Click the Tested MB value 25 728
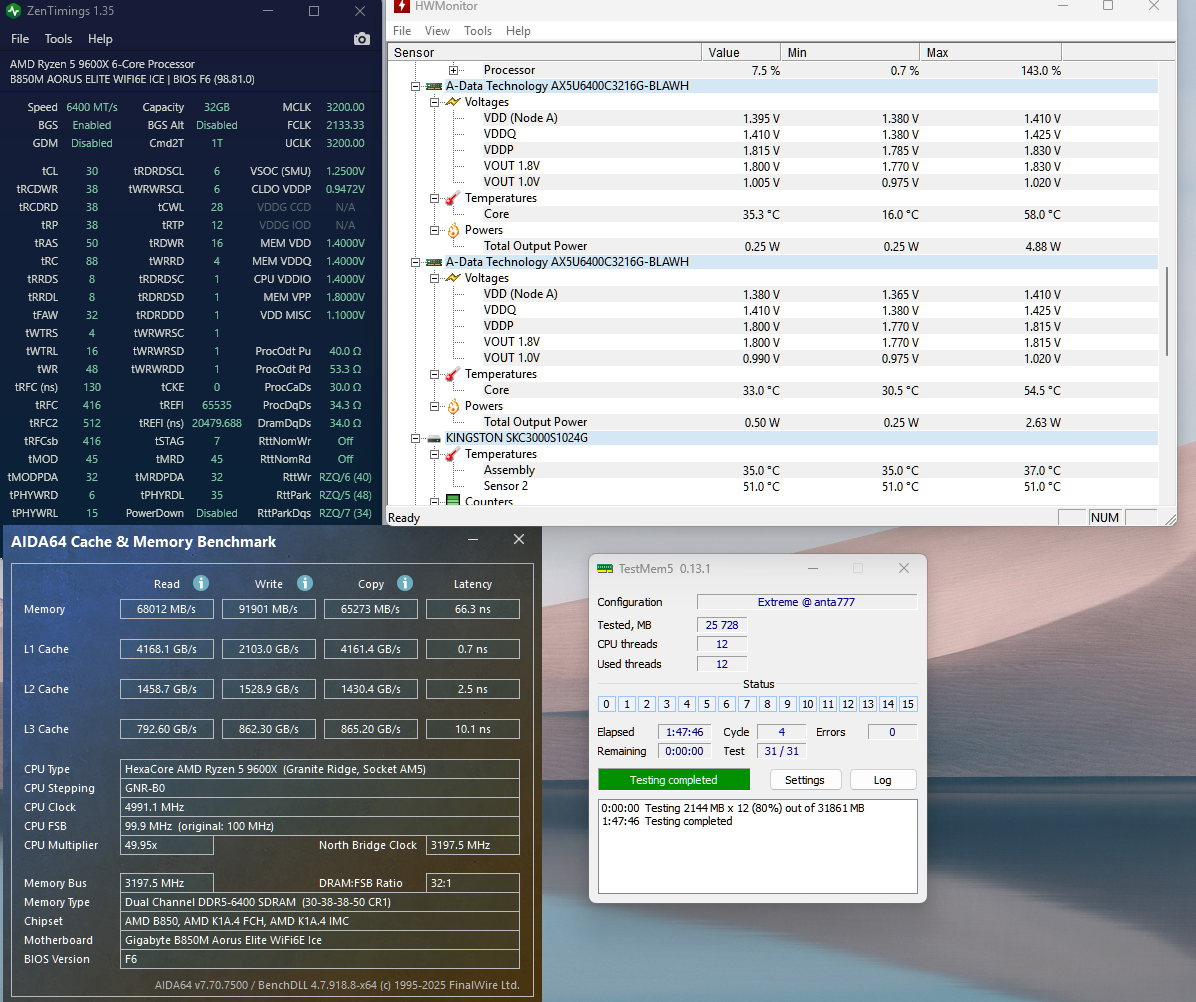Screen dimensions: 1196x1002 pyautogui.click(x=722, y=625)
